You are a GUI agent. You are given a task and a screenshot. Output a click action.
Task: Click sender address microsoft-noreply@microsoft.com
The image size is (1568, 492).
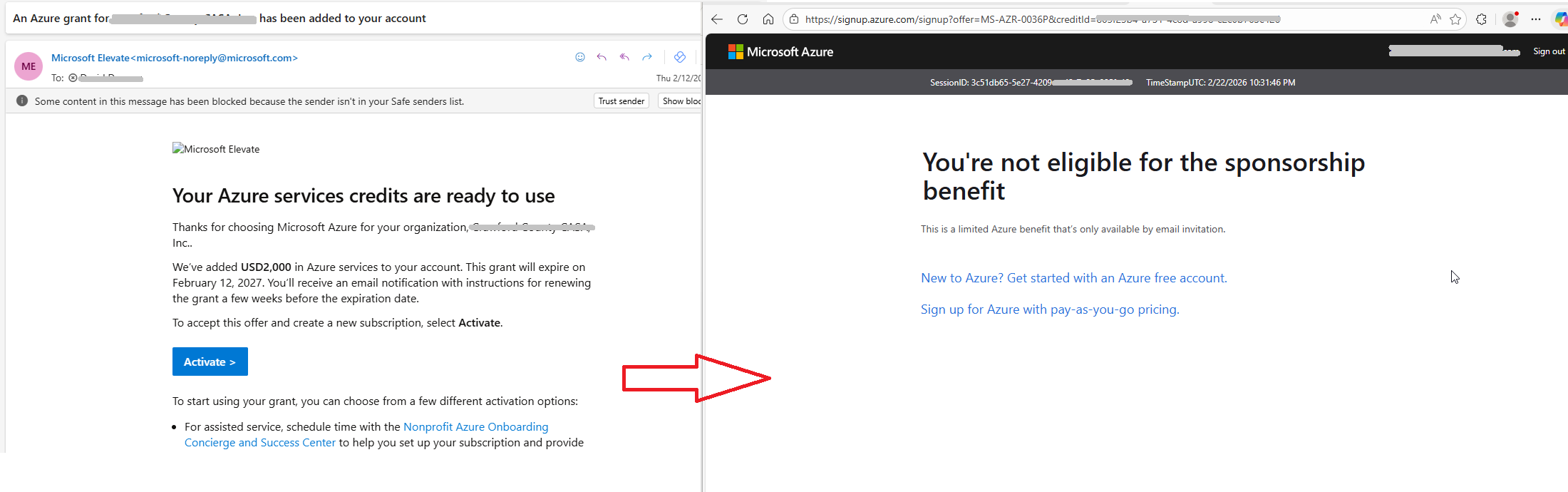point(214,58)
